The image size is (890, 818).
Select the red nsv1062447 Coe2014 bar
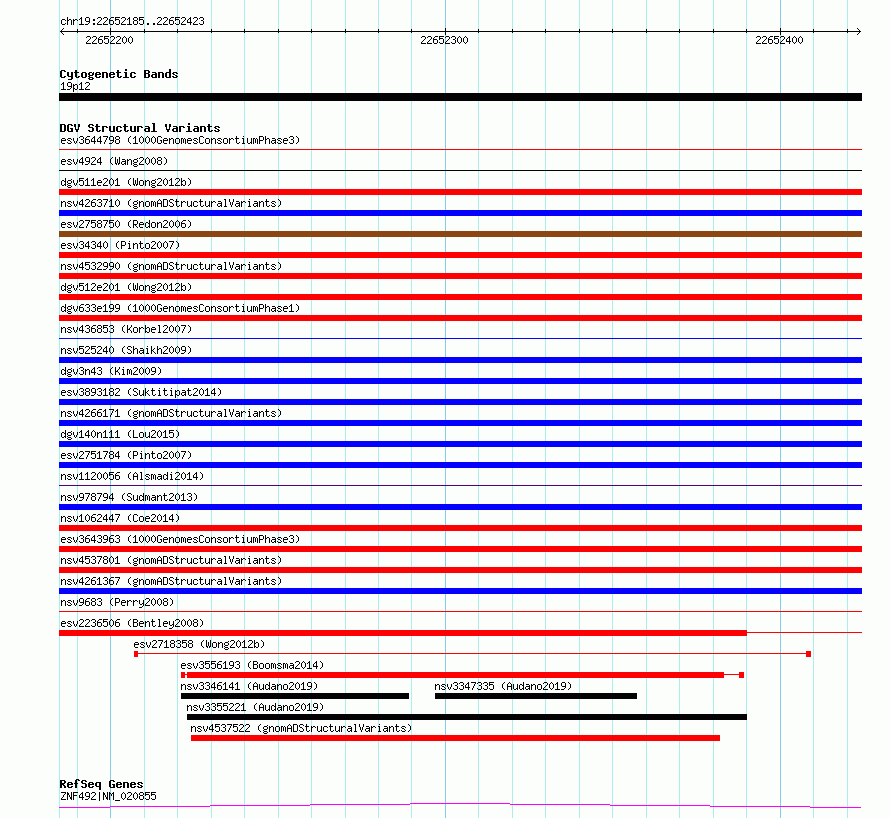tap(460, 528)
